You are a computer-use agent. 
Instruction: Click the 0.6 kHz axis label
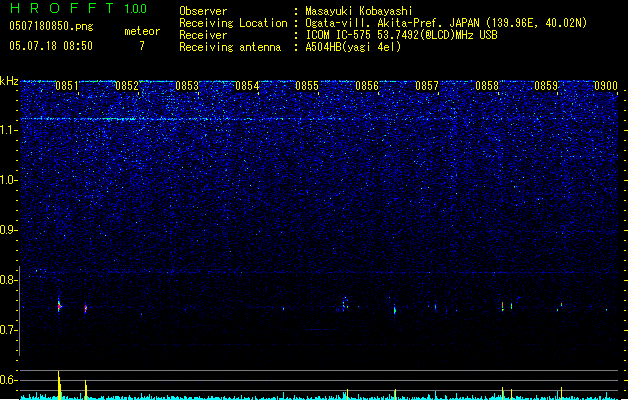[8, 380]
